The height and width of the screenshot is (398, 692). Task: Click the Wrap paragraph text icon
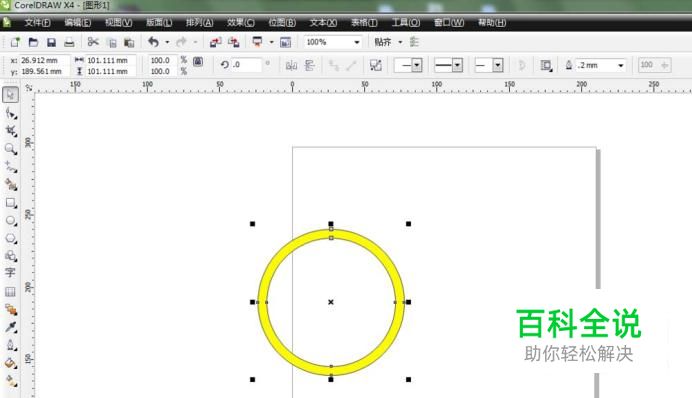point(546,66)
